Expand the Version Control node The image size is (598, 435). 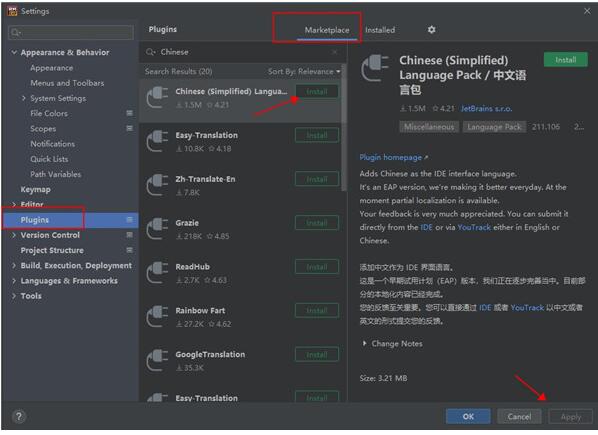[14, 235]
